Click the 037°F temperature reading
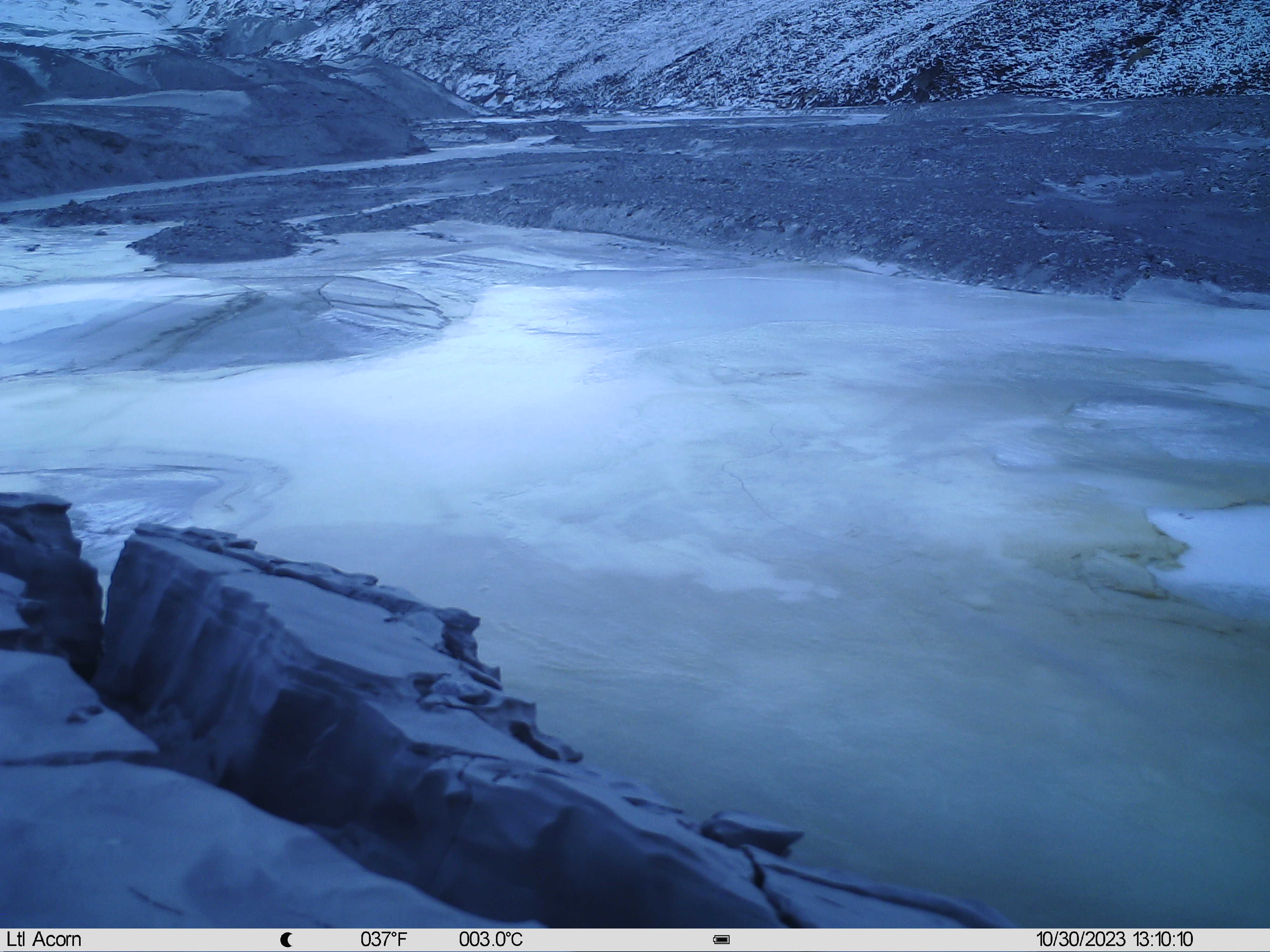This screenshot has width=1270, height=952. [x=384, y=939]
